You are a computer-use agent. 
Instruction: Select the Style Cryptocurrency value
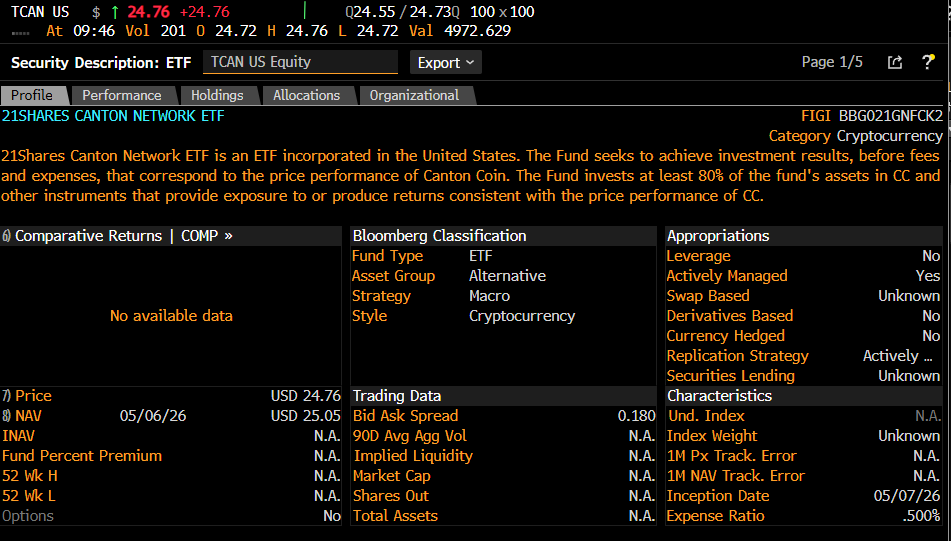point(522,316)
